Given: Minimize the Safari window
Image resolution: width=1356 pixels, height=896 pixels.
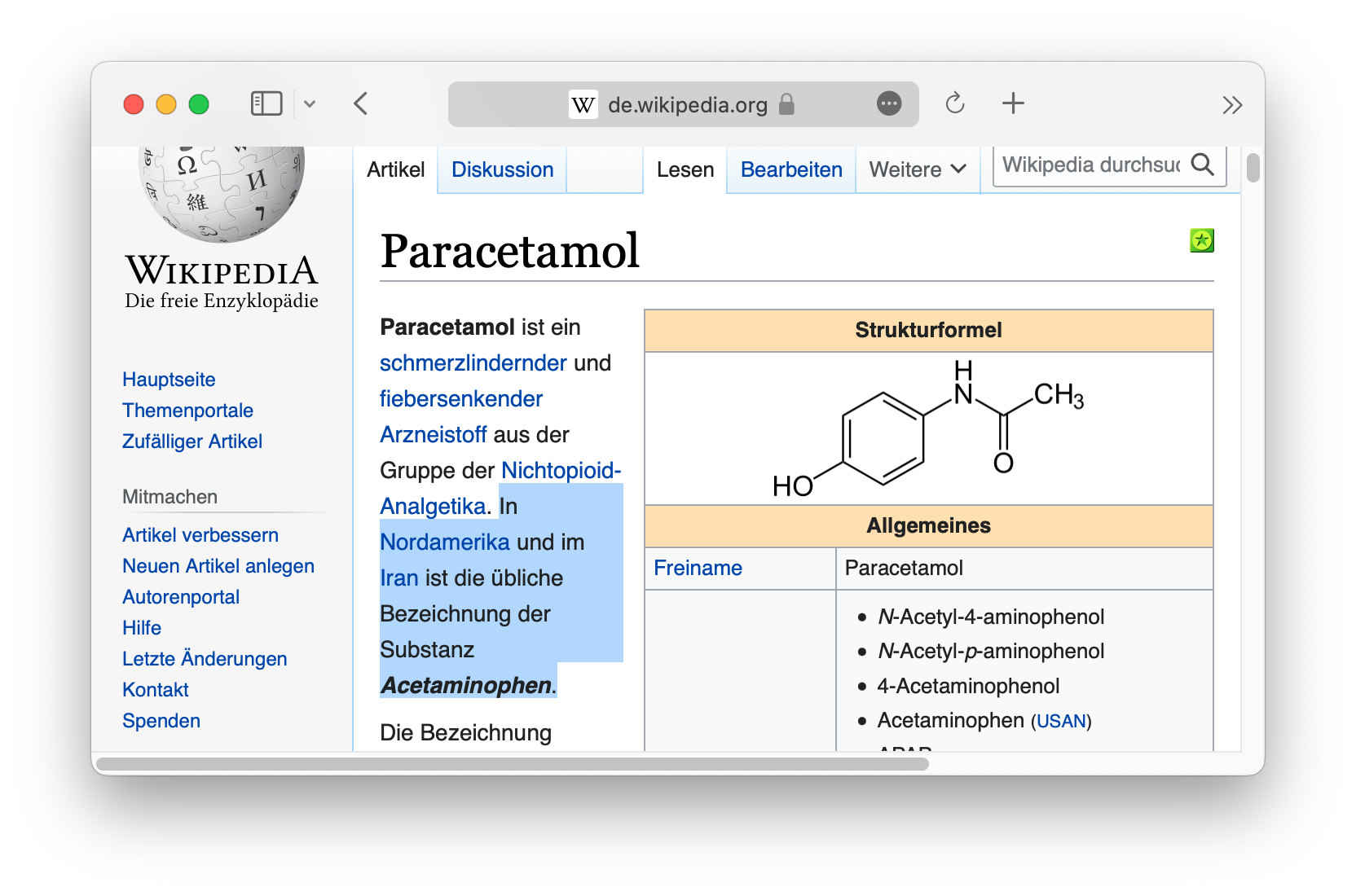Looking at the screenshot, I should [166, 104].
